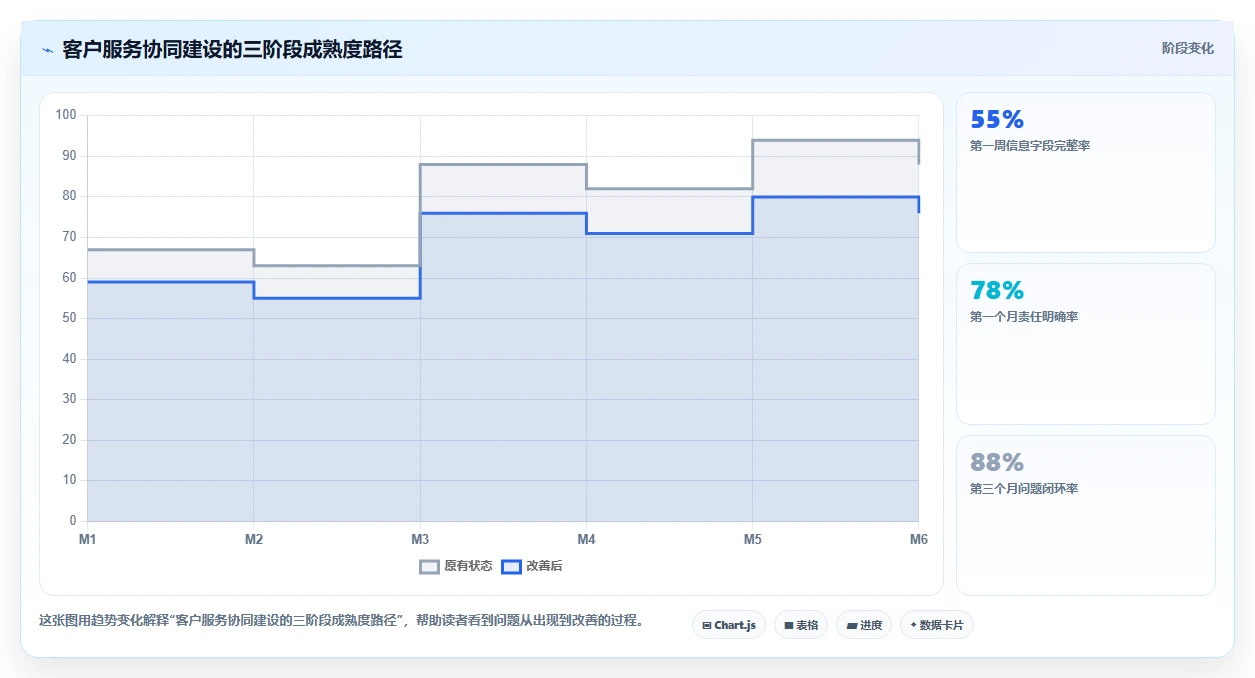Screen dimensions: 1255x678
Task: Click the 第一个月责任明确率 label
Action: pyautogui.click(x=1024, y=317)
